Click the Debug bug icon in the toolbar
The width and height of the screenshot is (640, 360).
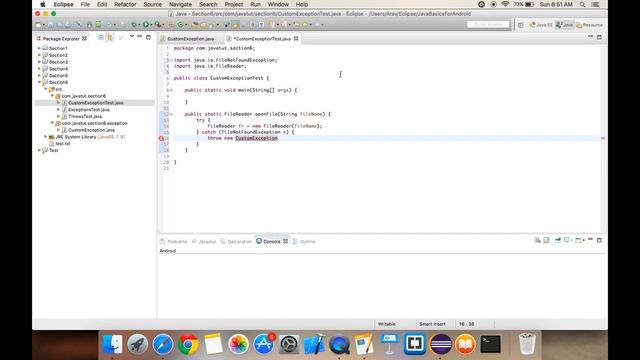coord(134,25)
